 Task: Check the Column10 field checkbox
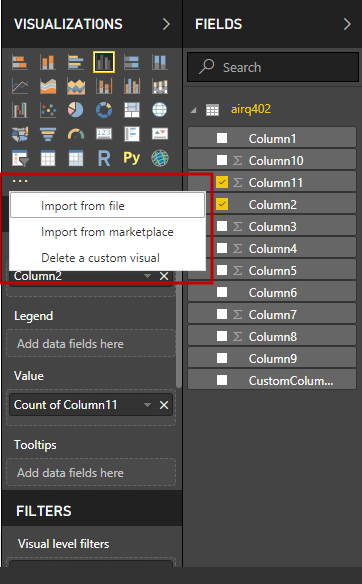[x=222, y=160]
